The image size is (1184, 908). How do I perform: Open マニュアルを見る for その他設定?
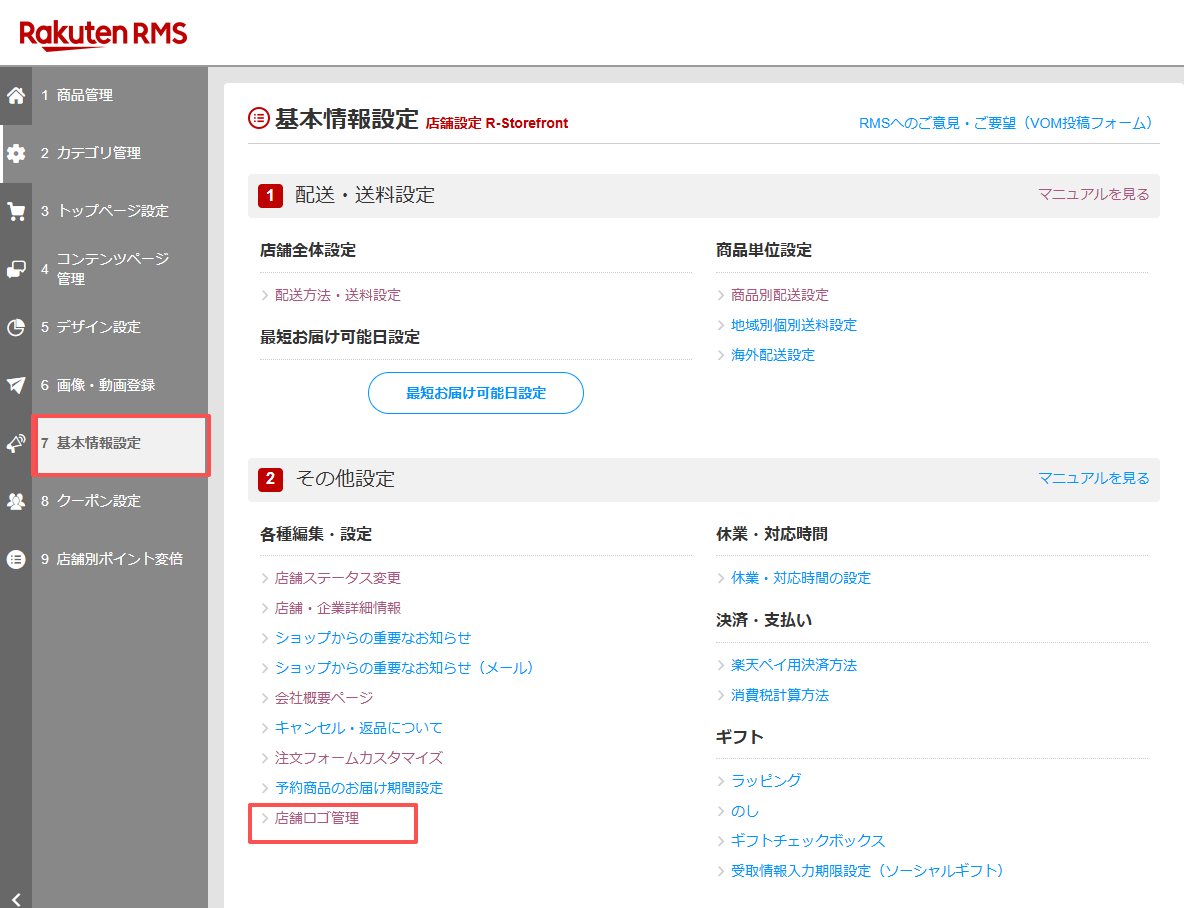pos(1093,478)
